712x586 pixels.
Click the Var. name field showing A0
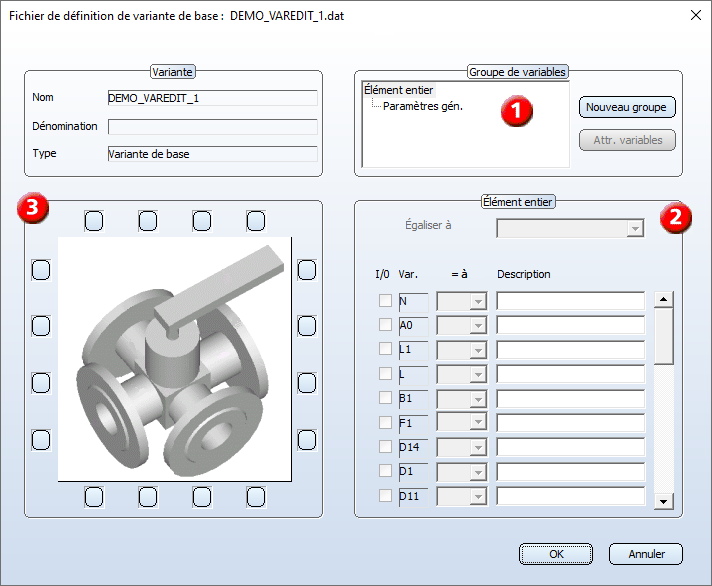[413, 326]
